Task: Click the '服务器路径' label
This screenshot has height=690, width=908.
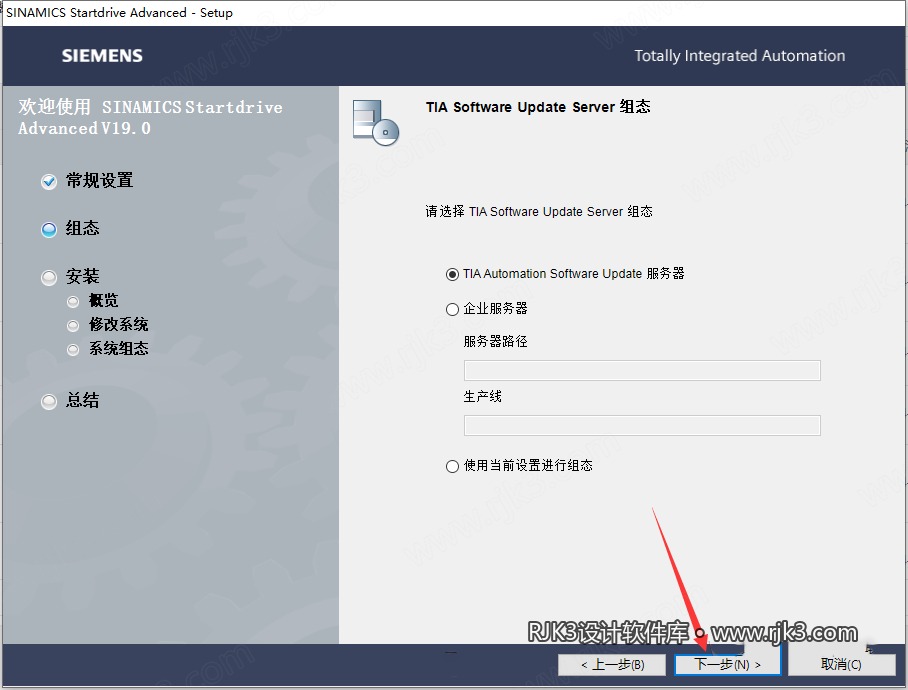Action: click(496, 342)
